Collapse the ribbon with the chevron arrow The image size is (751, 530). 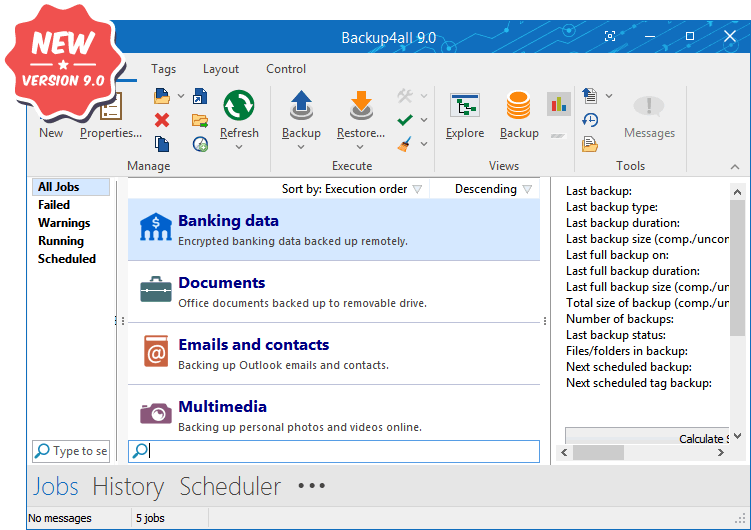point(735,167)
